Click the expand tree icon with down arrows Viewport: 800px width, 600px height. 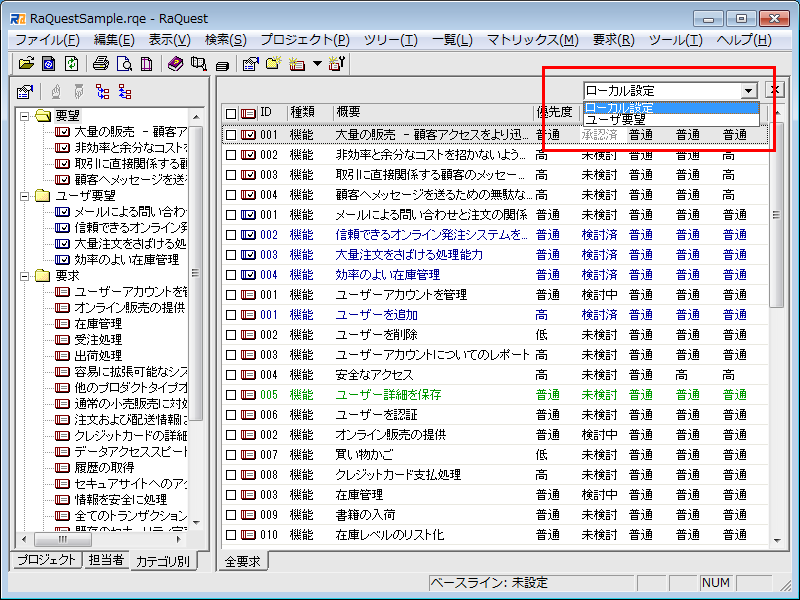pos(103,92)
